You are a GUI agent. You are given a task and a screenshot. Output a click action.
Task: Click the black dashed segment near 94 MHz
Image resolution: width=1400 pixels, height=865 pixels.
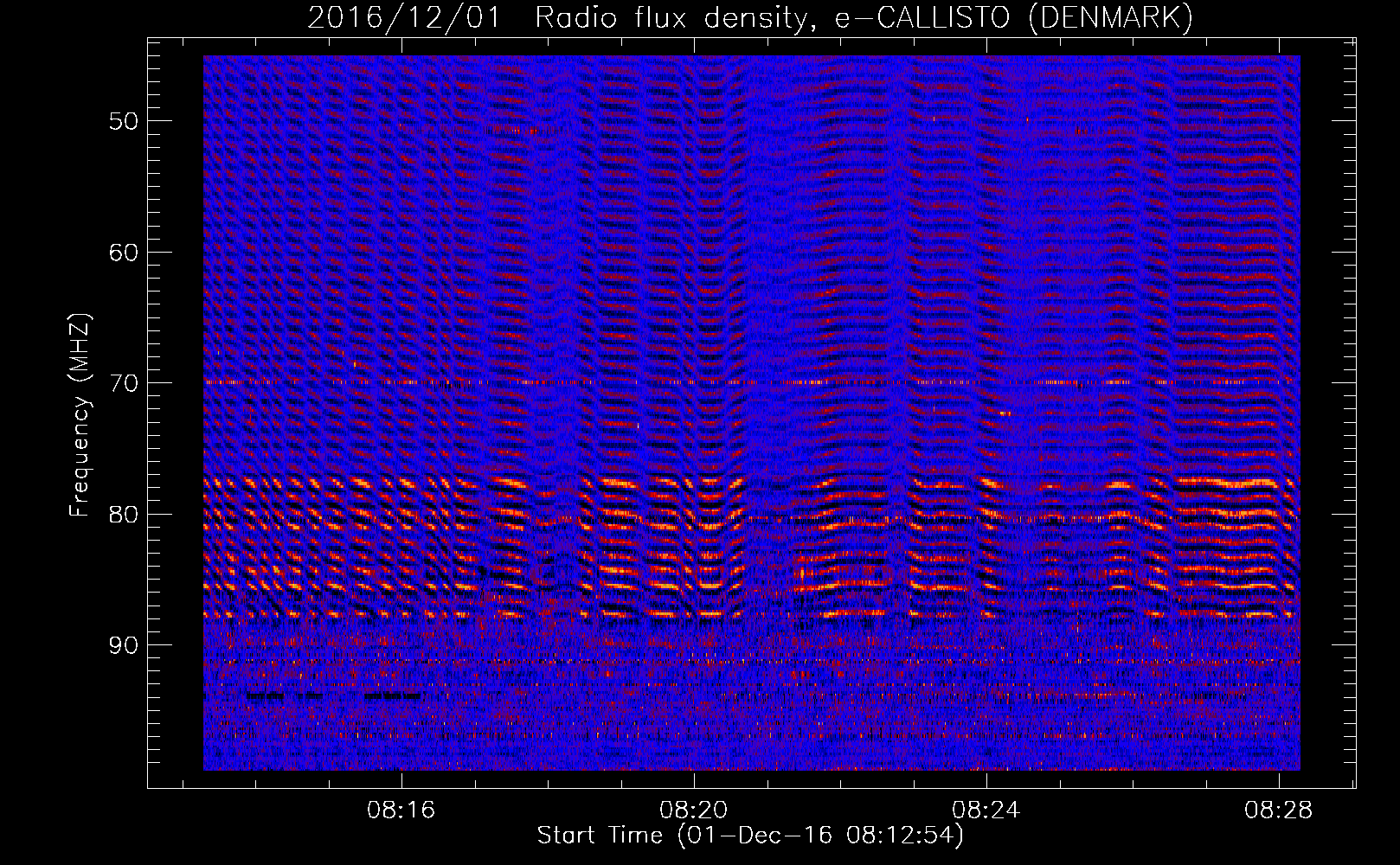click(333, 695)
